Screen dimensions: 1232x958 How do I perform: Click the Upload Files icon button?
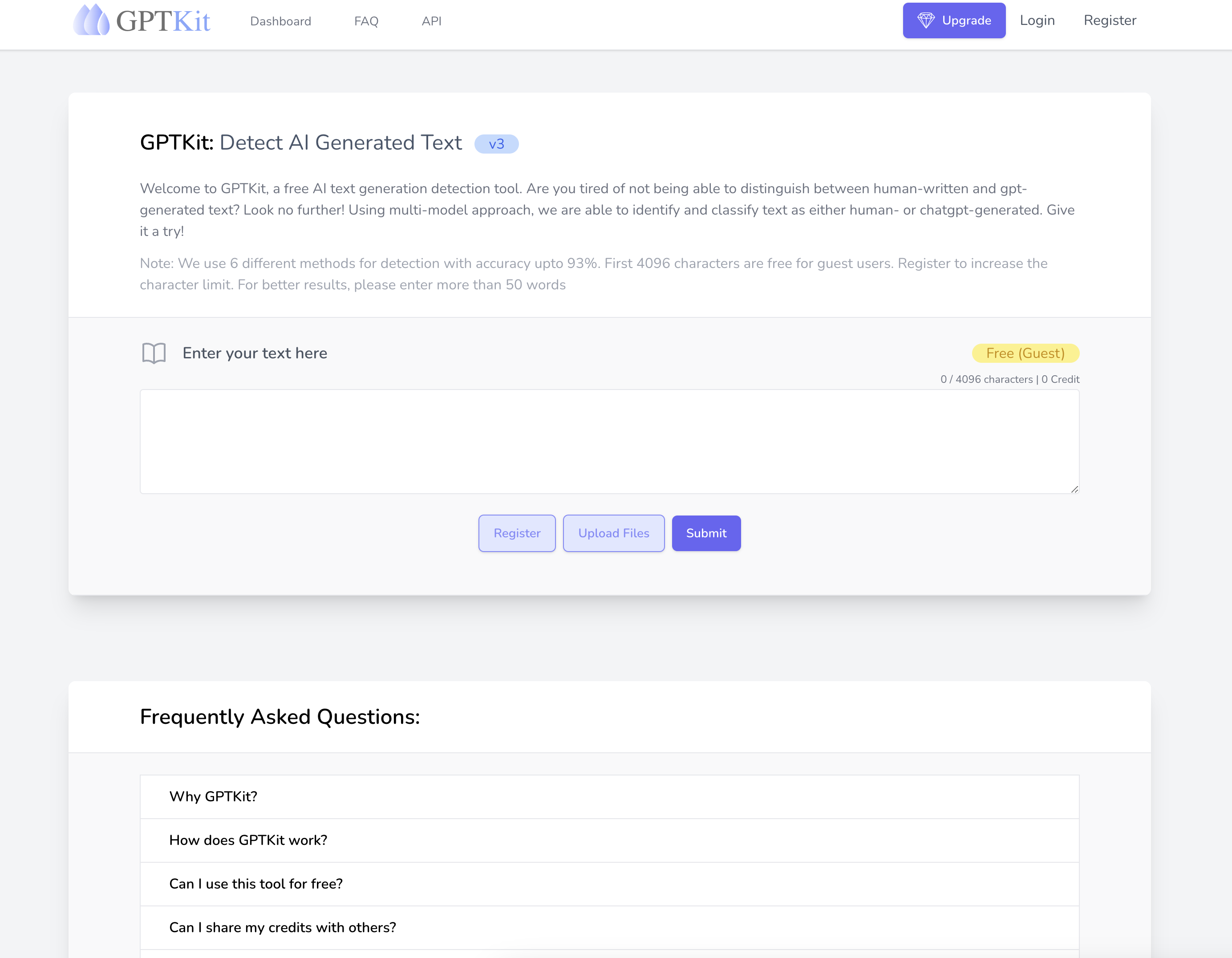coord(613,533)
